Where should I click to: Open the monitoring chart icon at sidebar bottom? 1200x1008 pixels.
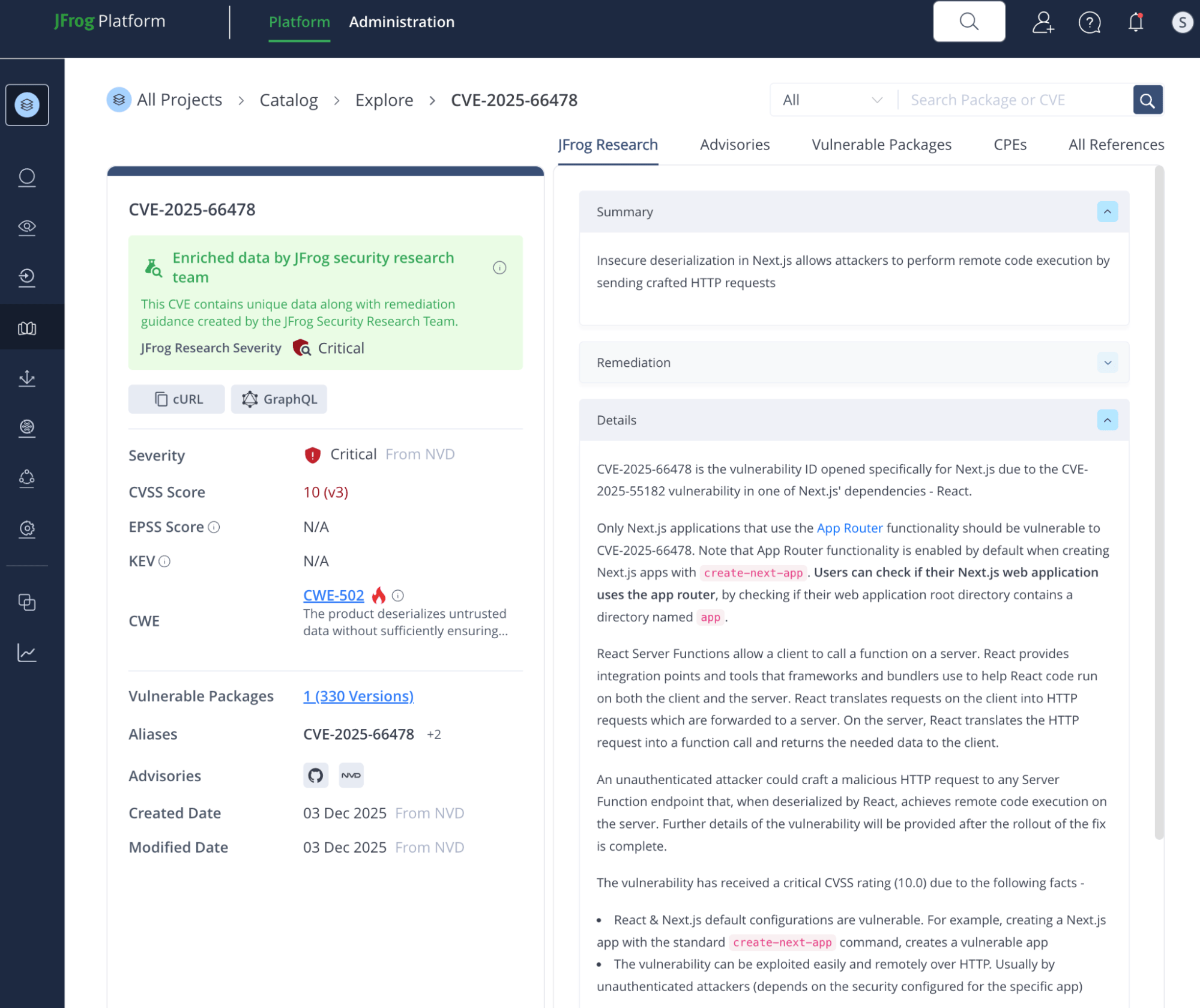pos(27,653)
